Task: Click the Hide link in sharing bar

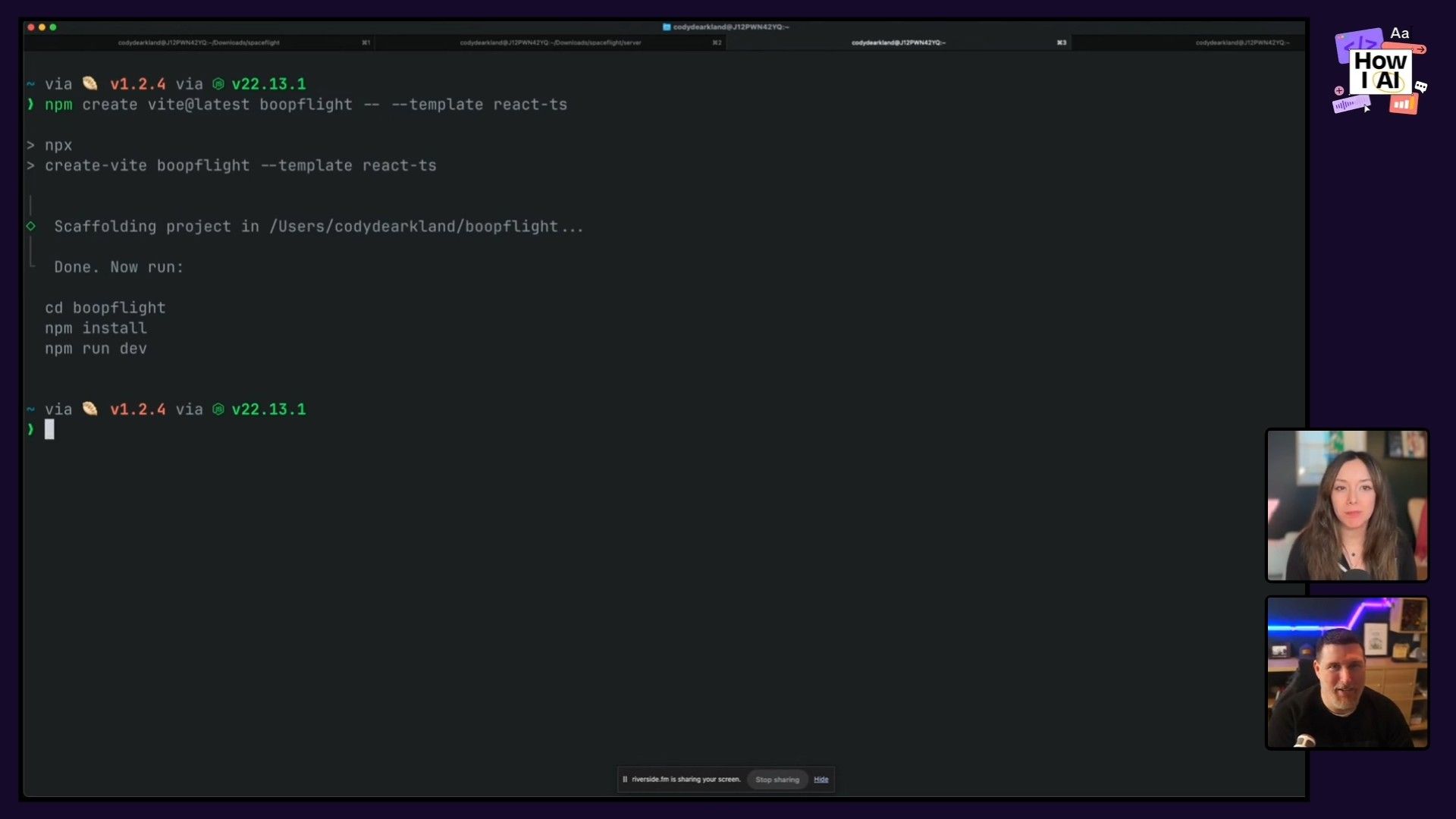Action: tap(821, 780)
